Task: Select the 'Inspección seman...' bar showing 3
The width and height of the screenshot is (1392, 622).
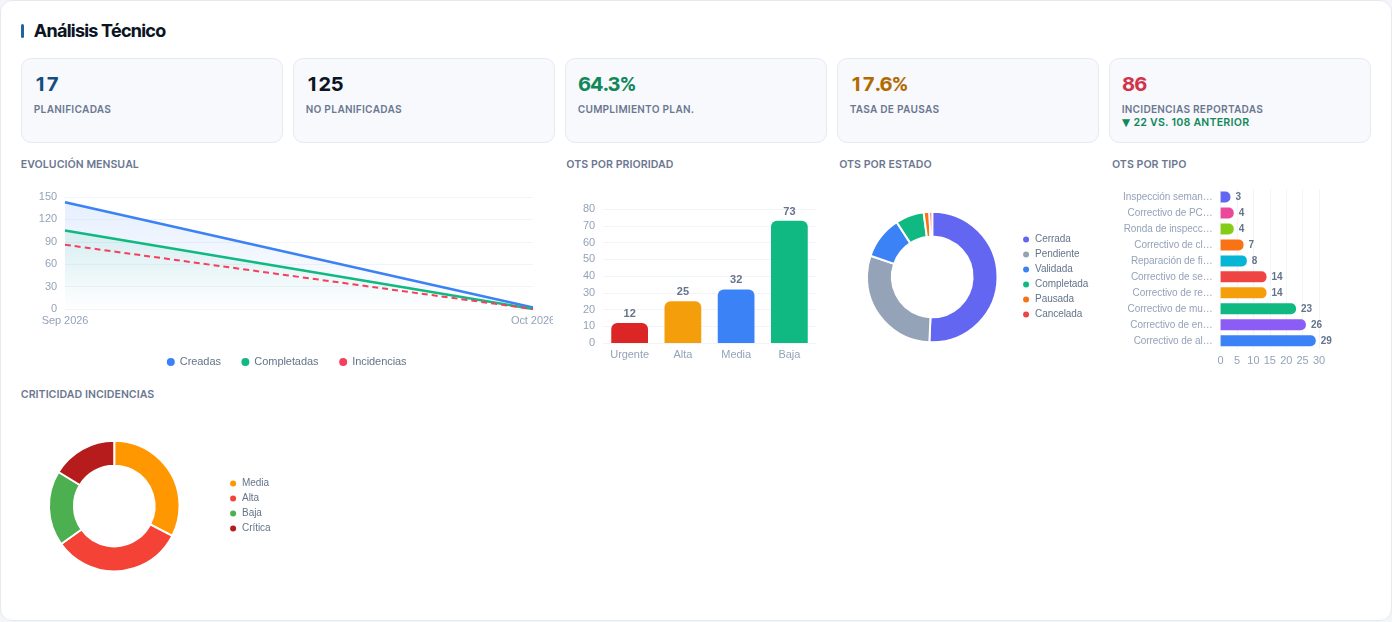Action: [1225, 197]
